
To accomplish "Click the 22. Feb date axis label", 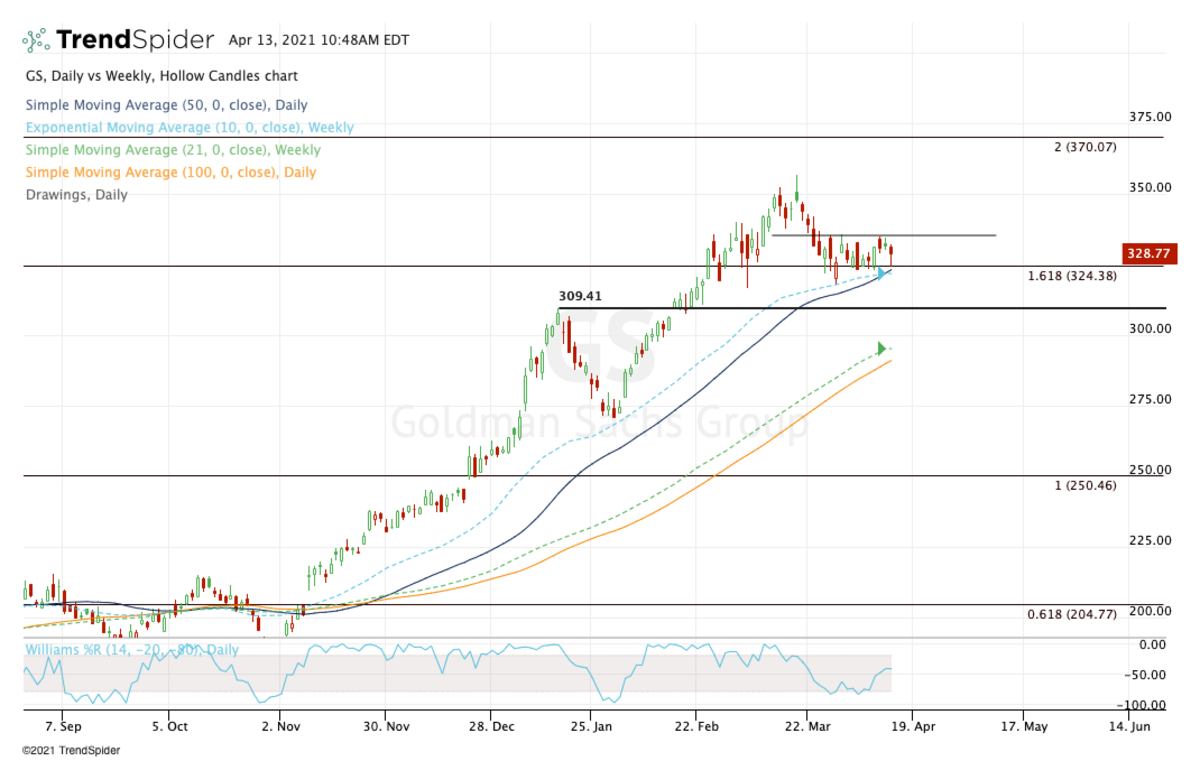I will [699, 727].
